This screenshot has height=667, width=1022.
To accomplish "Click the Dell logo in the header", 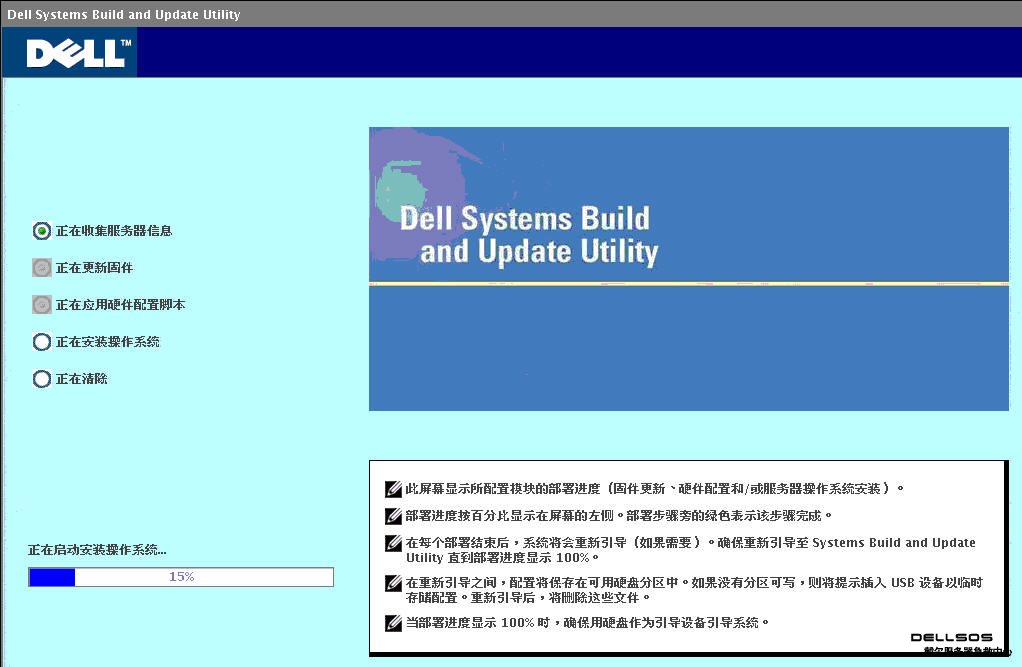I will pos(79,53).
